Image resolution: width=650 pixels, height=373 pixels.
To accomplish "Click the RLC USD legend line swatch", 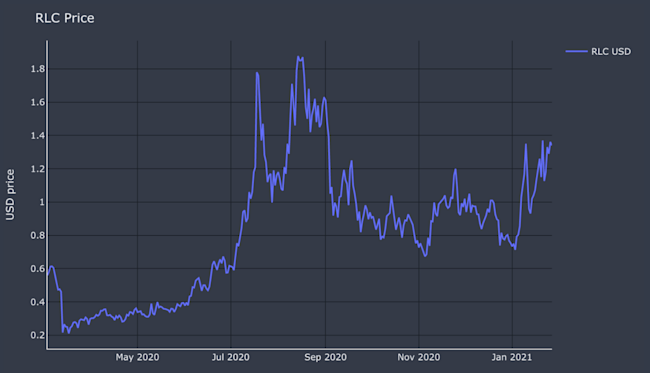I will pyautogui.click(x=576, y=51).
